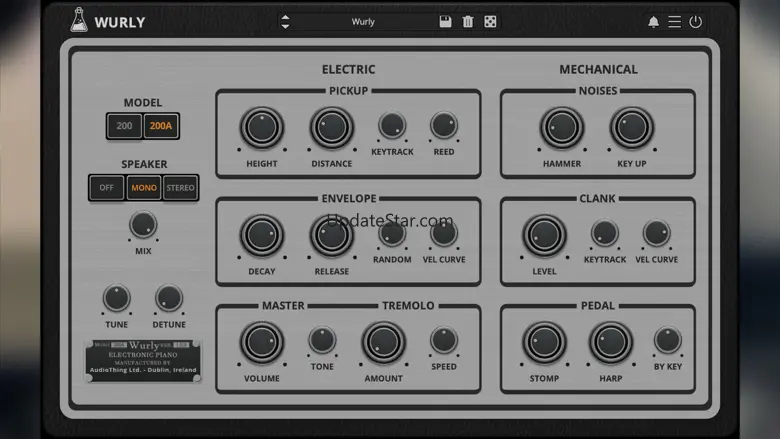The image size is (780, 439).
Task: Click the master VOLUME knob
Action: pyautogui.click(x=262, y=343)
